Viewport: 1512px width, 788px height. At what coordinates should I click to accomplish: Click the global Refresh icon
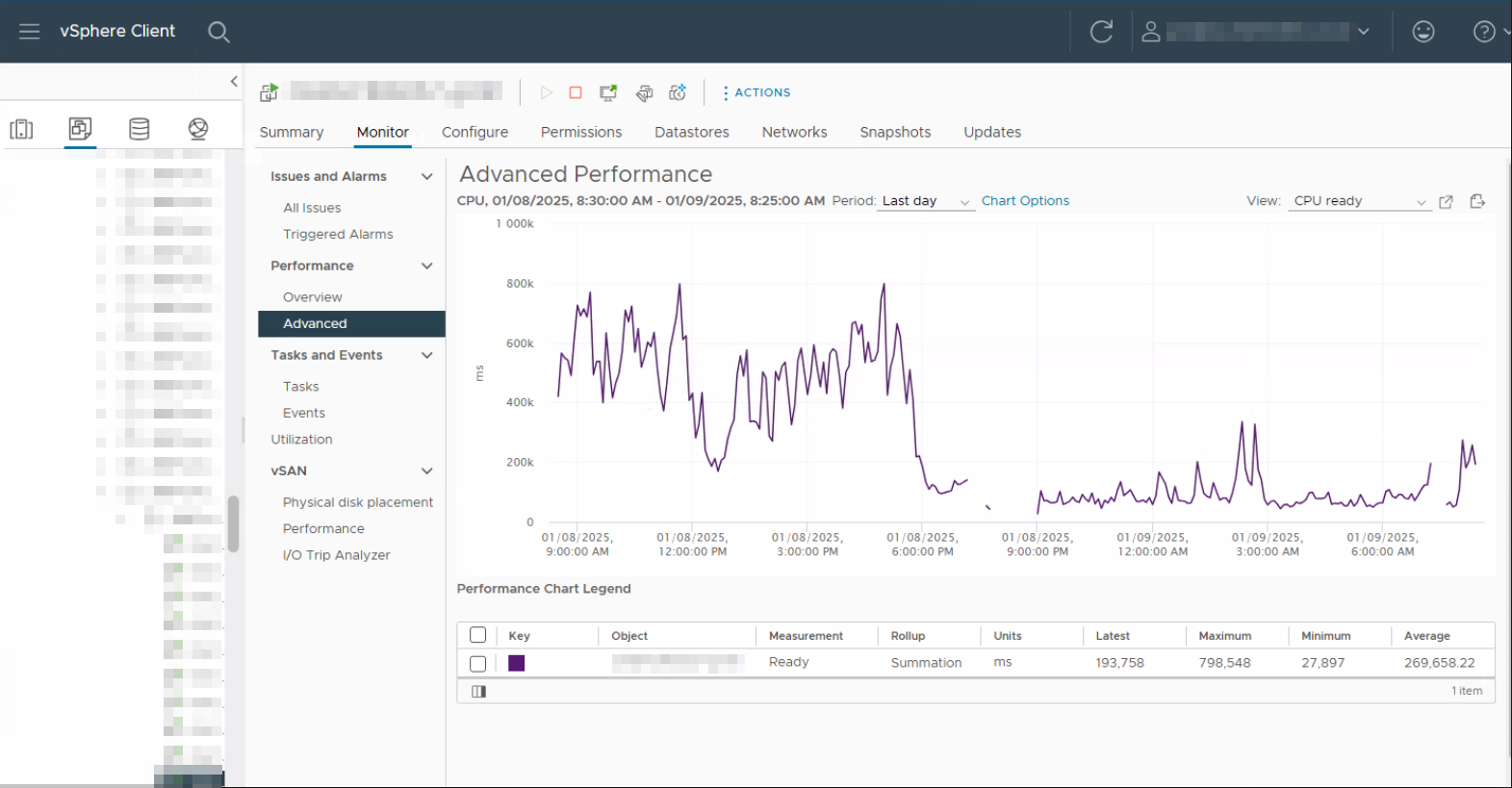pyautogui.click(x=1101, y=32)
